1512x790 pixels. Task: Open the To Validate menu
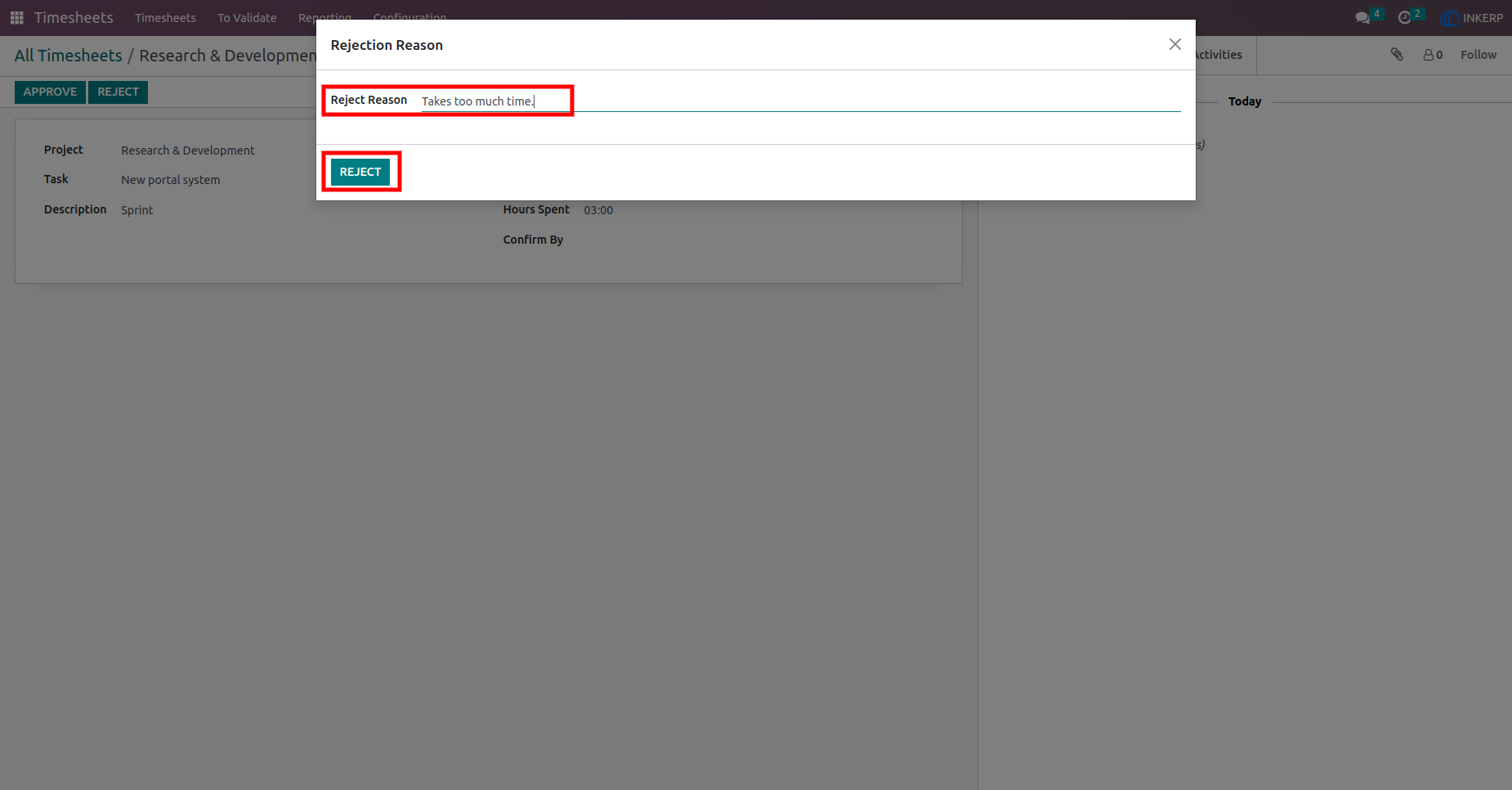(247, 18)
